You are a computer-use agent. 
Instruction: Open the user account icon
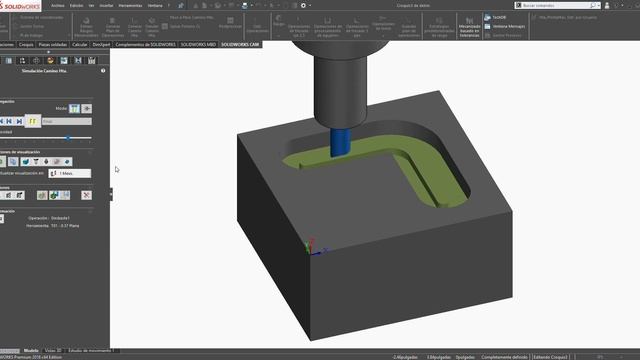click(607, 6)
